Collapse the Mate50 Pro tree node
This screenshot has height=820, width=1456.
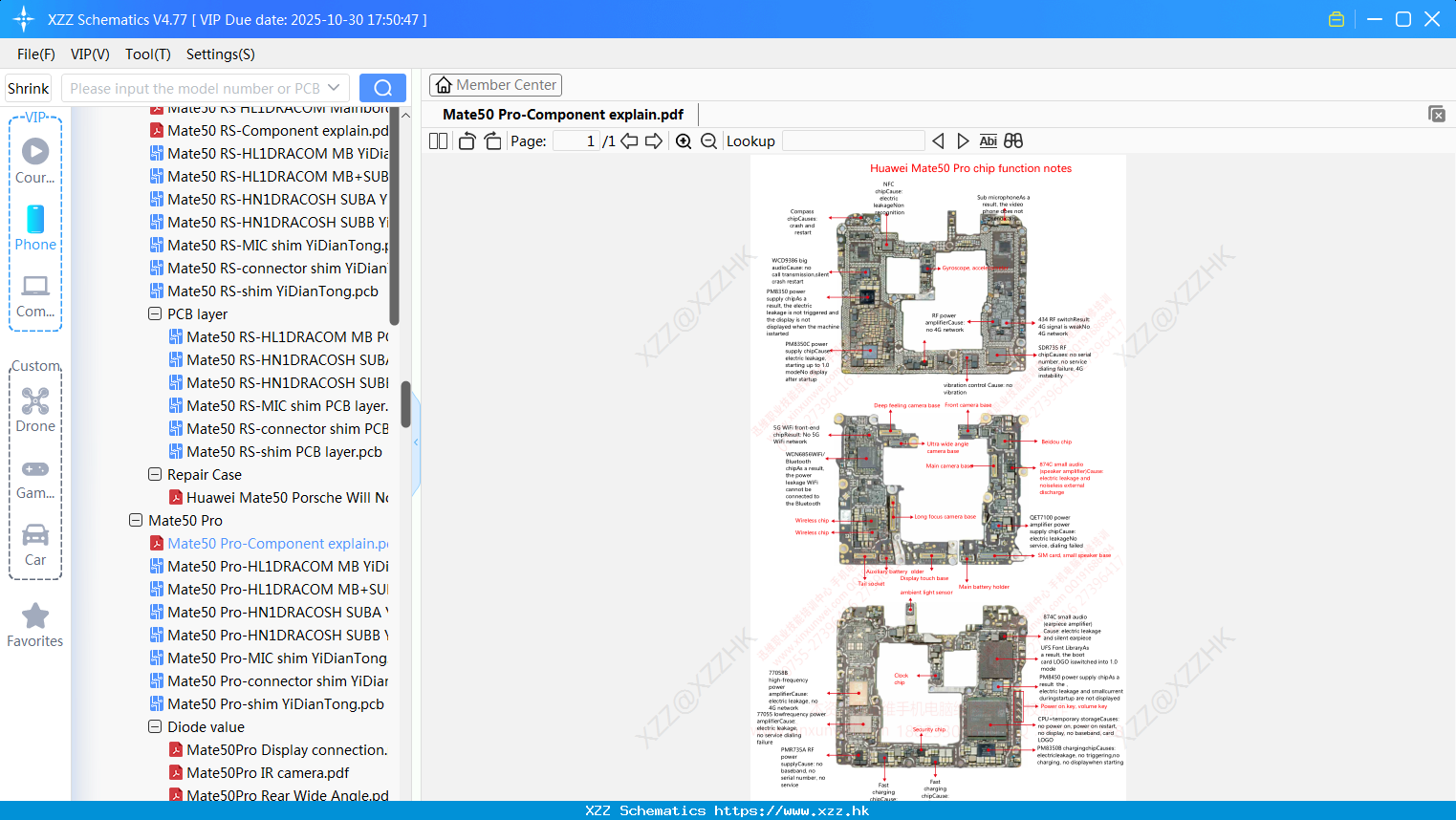coord(136,520)
